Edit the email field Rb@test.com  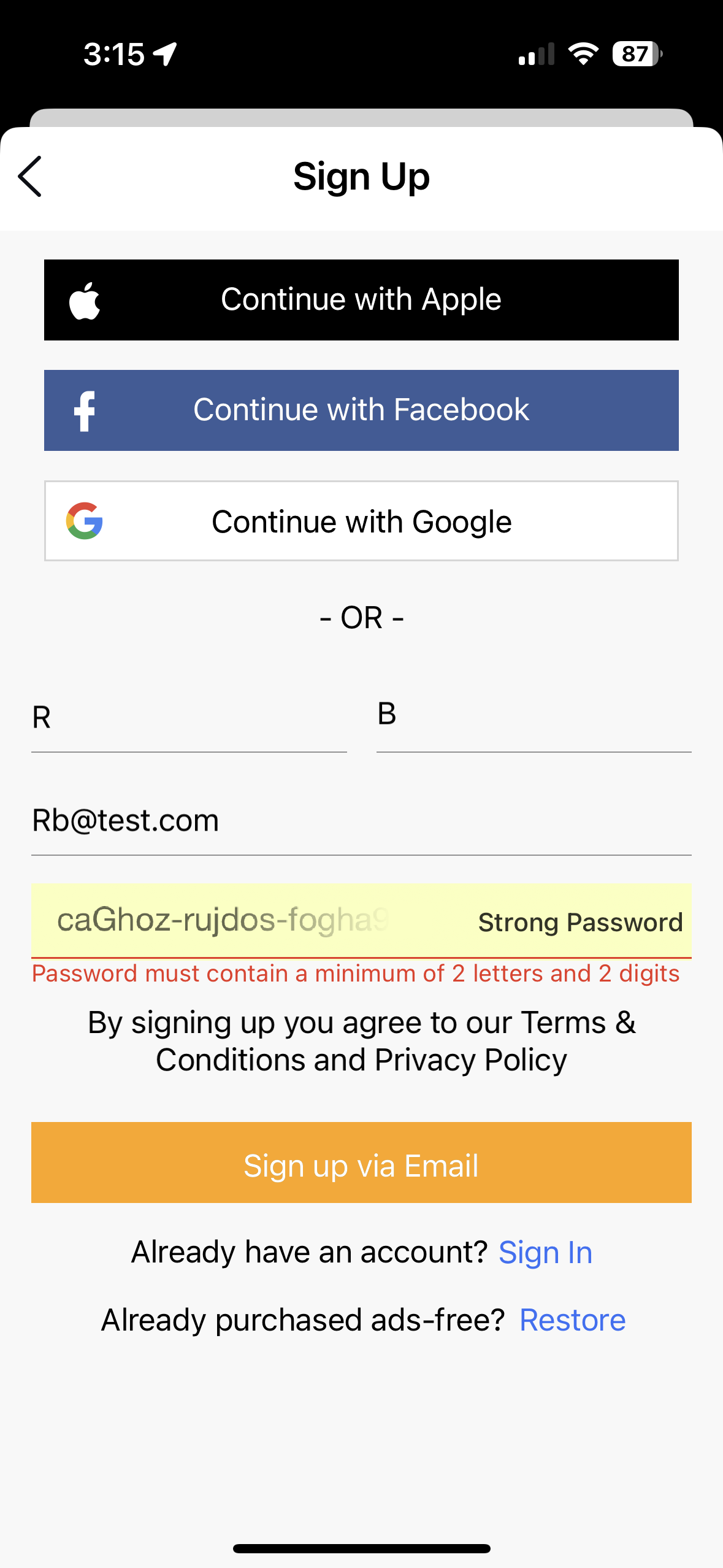tap(361, 821)
